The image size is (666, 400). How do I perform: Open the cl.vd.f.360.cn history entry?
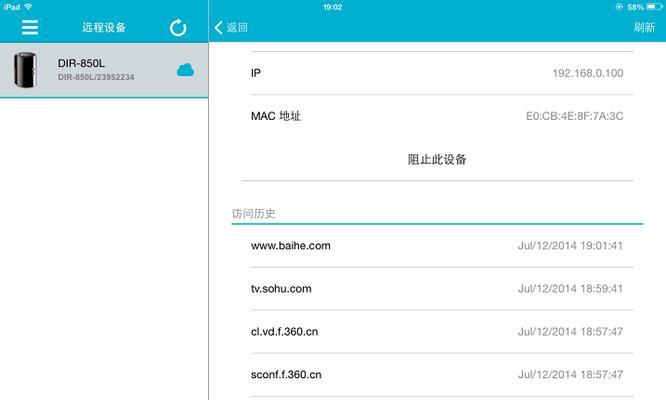point(442,332)
